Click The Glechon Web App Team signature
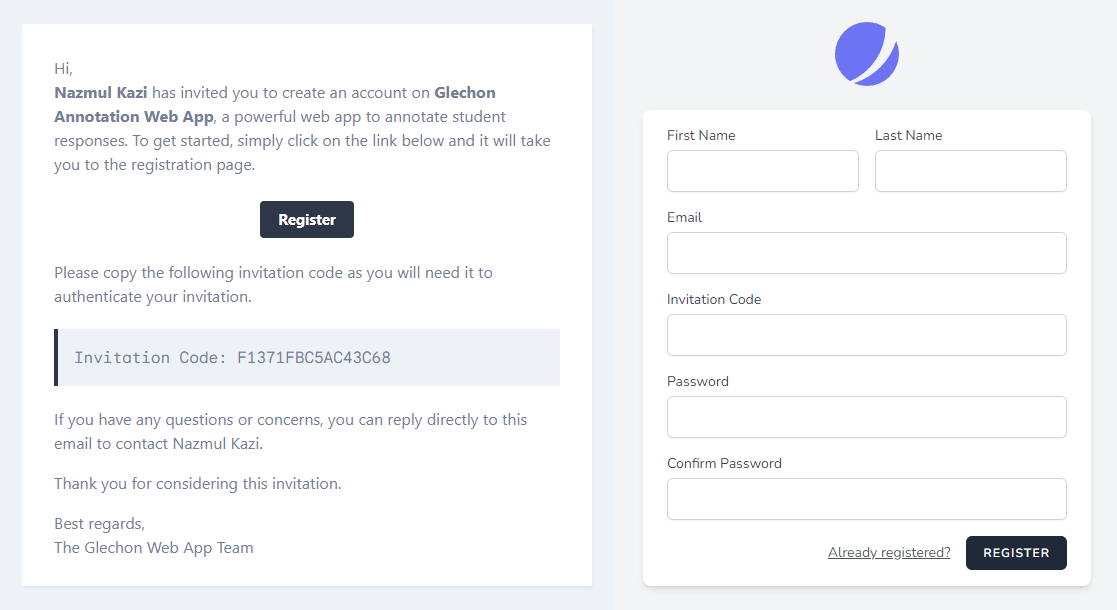This screenshot has height=610, width=1117. [154, 548]
